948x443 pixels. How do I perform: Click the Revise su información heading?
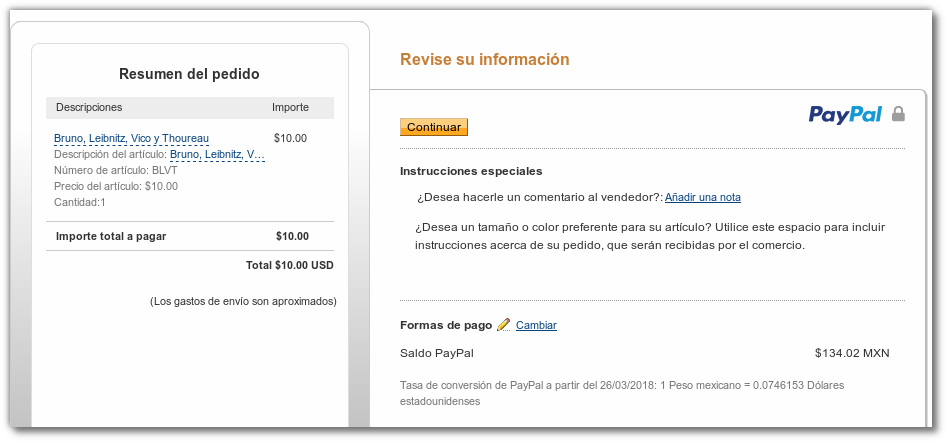point(484,60)
